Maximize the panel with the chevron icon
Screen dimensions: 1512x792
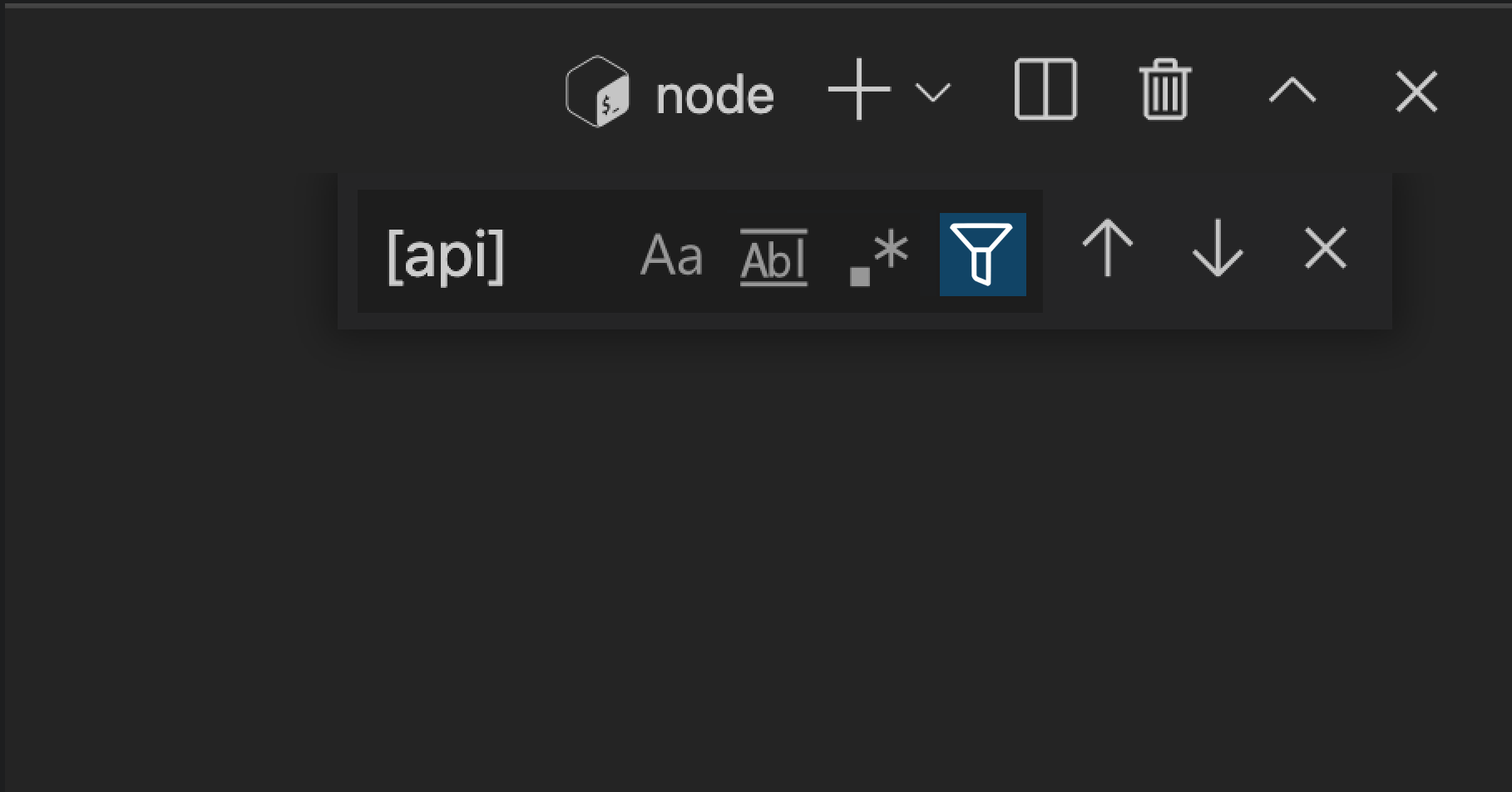[1290, 92]
